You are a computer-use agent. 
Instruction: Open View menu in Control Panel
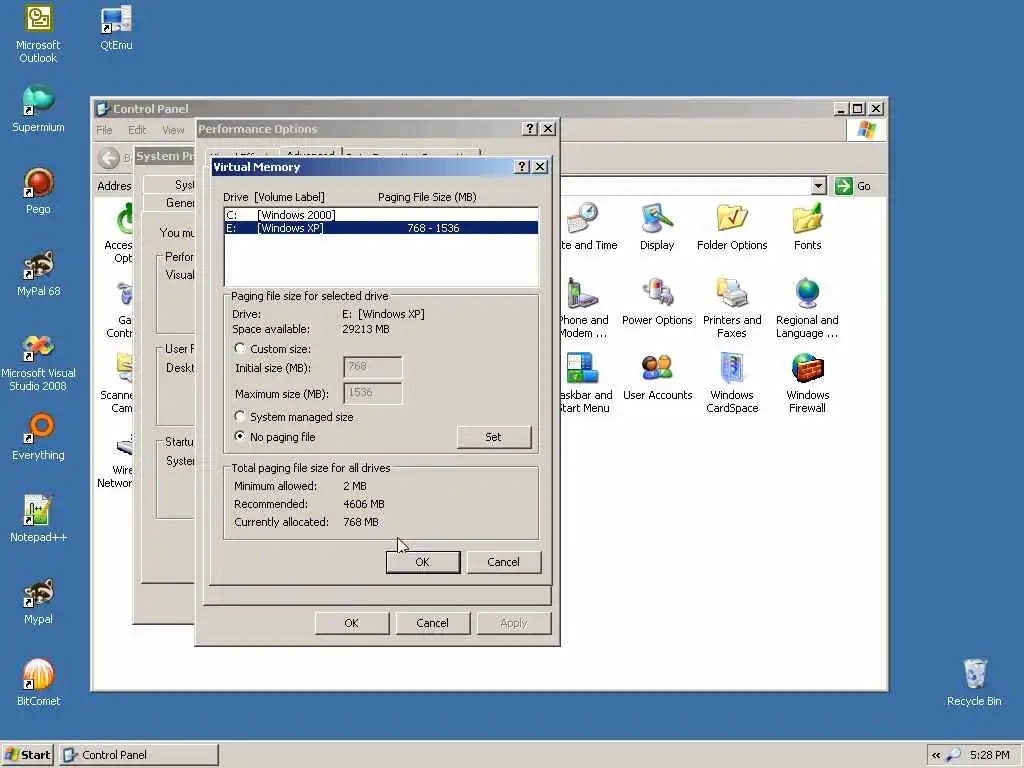point(173,130)
